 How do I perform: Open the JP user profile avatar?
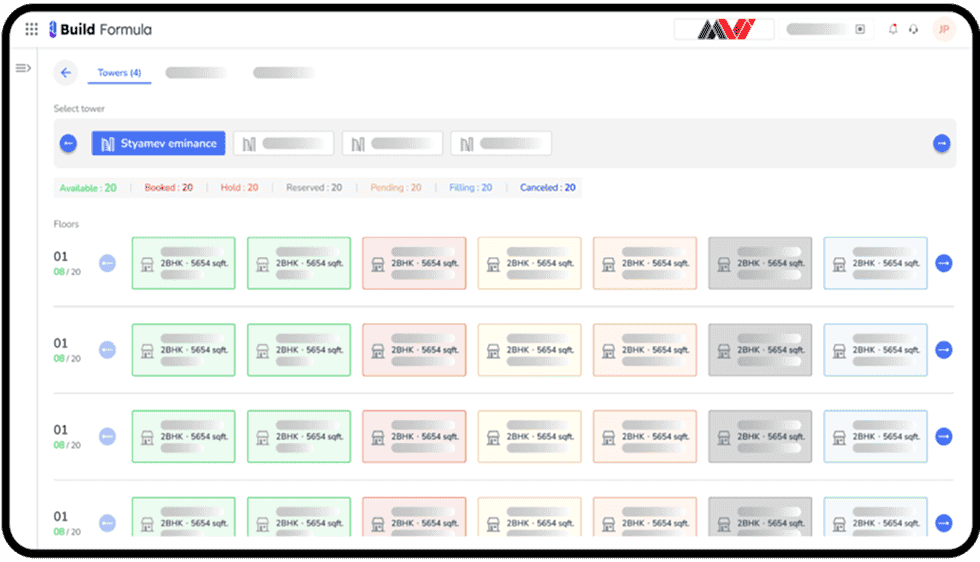[x=943, y=29]
